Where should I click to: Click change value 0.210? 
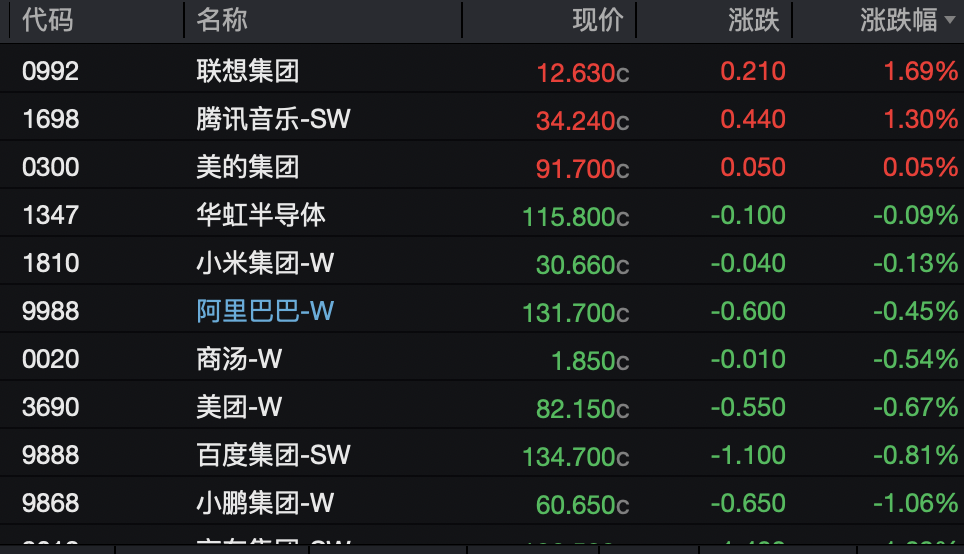(753, 71)
